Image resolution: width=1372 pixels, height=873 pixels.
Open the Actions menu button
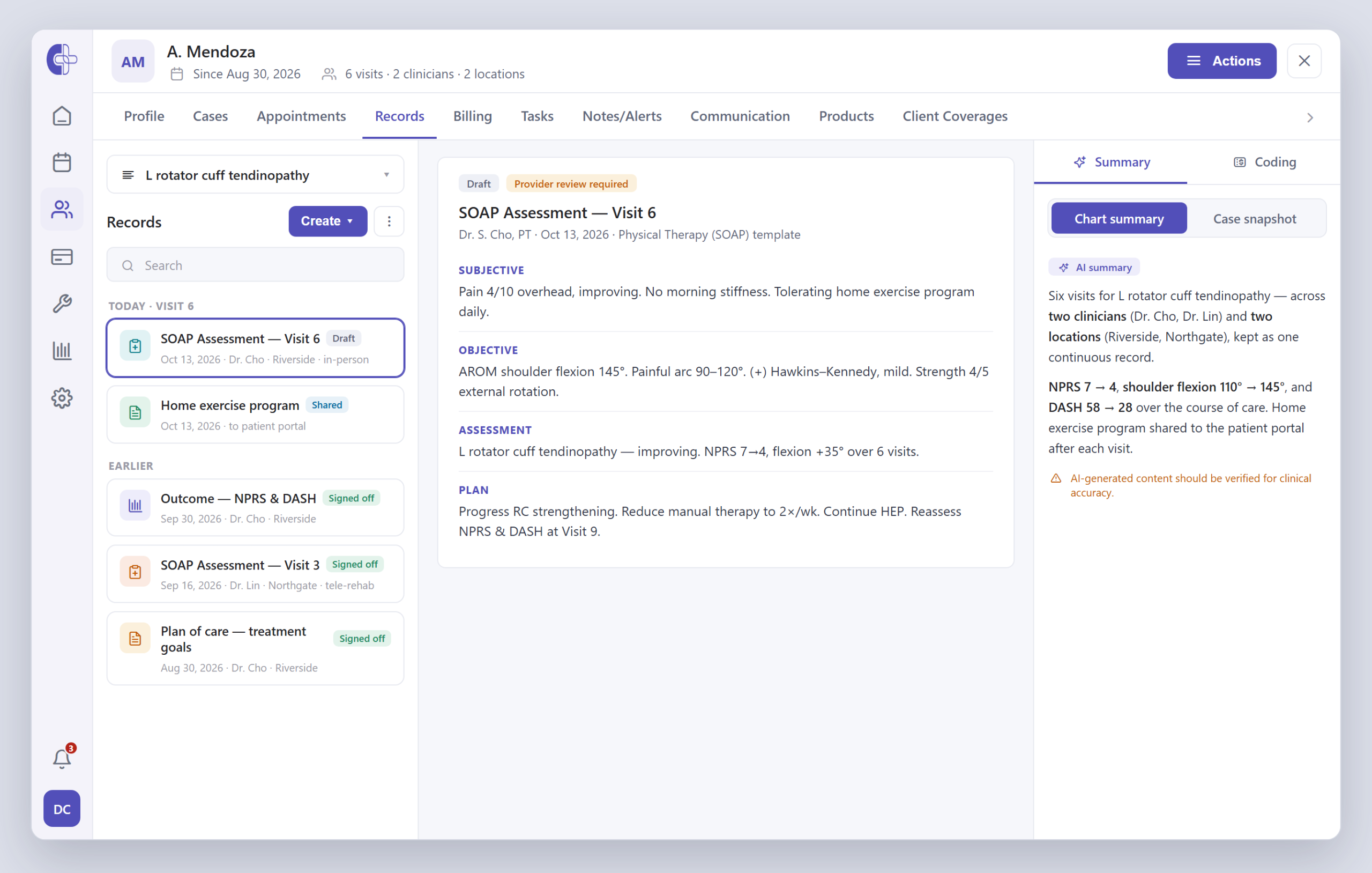point(1221,61)
